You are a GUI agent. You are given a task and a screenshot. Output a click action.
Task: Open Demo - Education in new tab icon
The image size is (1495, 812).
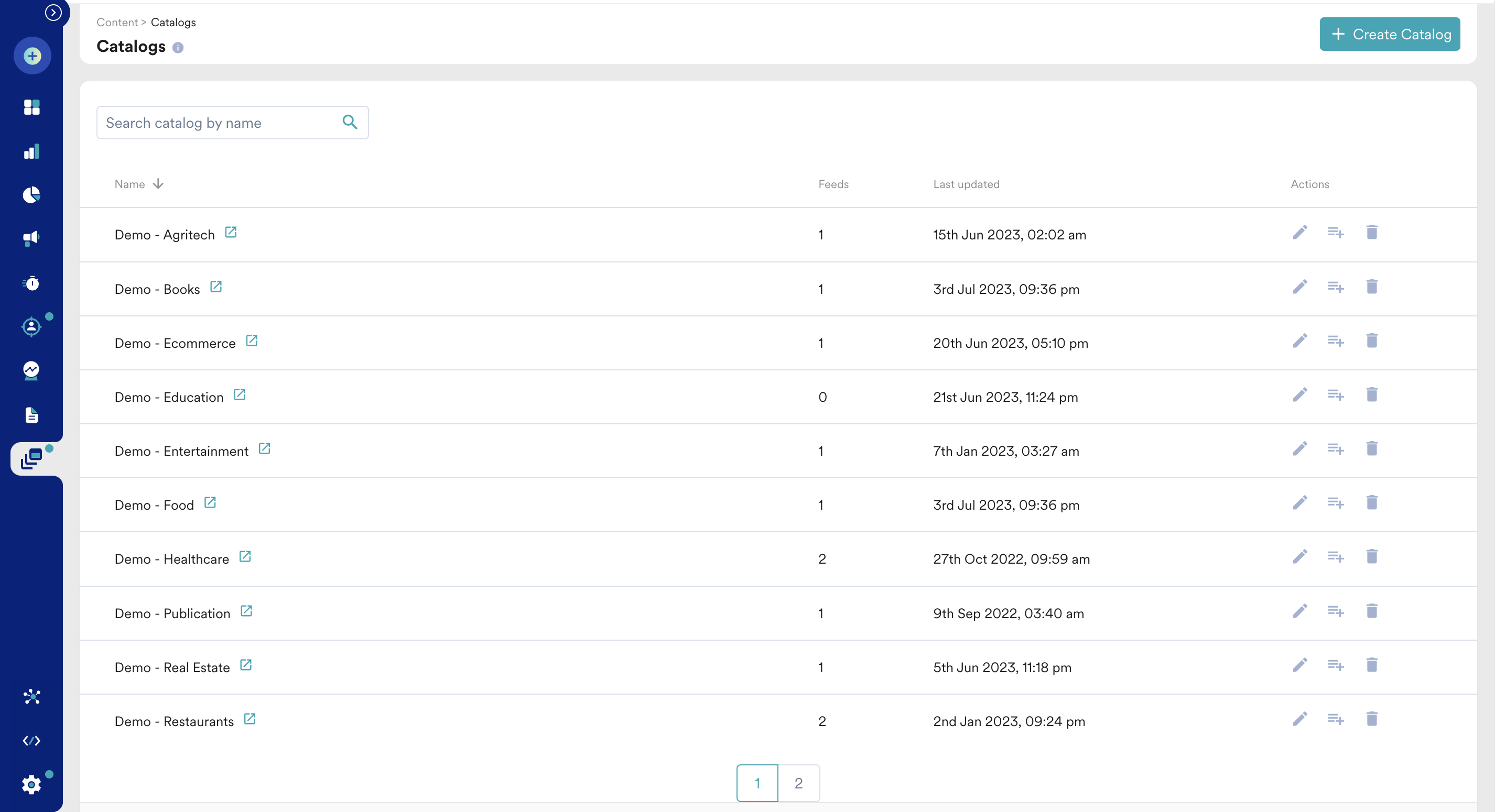coord(239,395)
